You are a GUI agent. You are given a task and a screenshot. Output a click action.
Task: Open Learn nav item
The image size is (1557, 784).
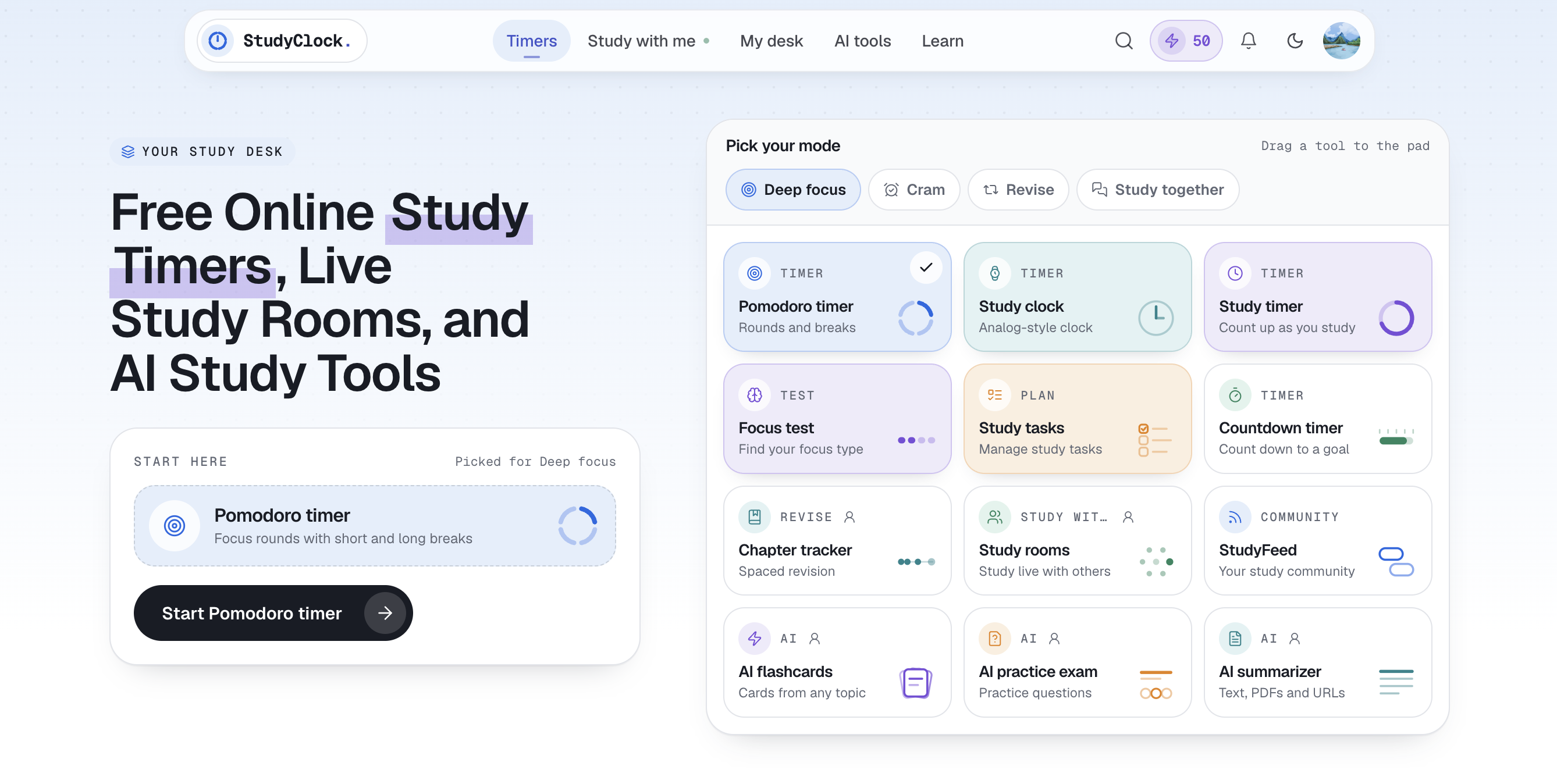(943, 41)
